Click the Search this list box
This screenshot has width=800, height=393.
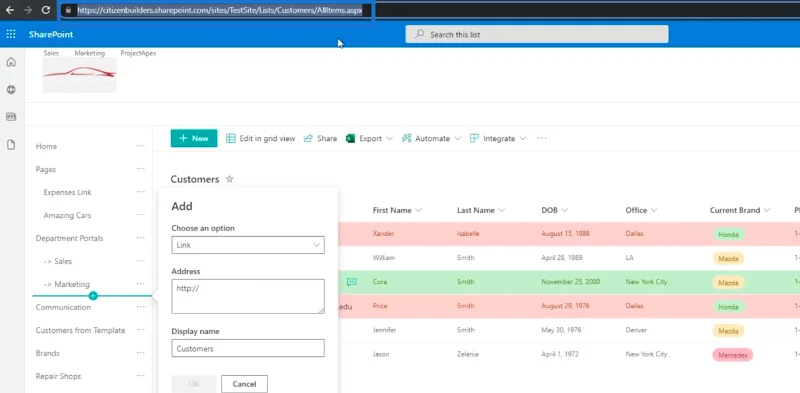coord(537,34)
